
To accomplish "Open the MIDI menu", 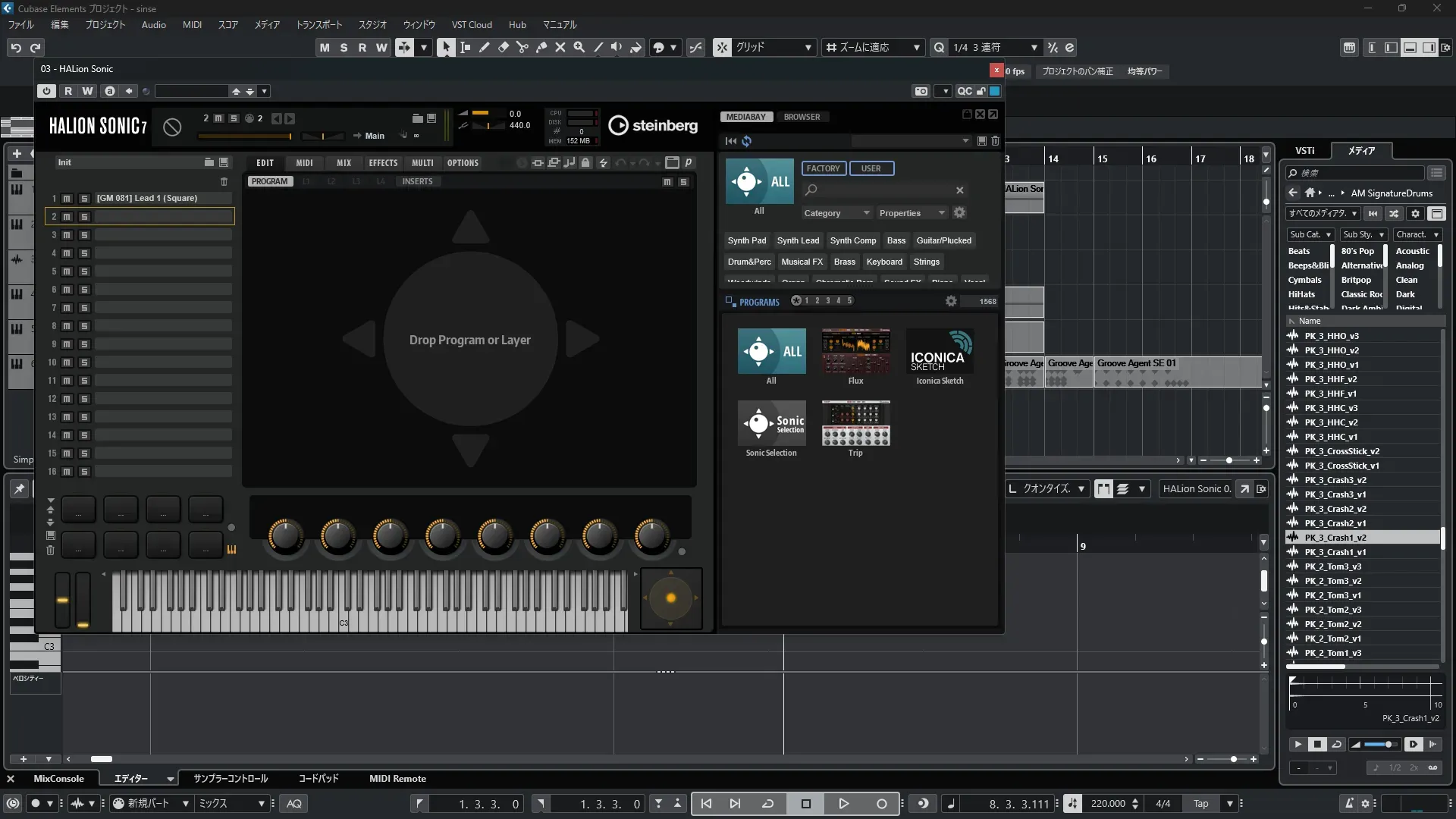I will coord(192,25).
